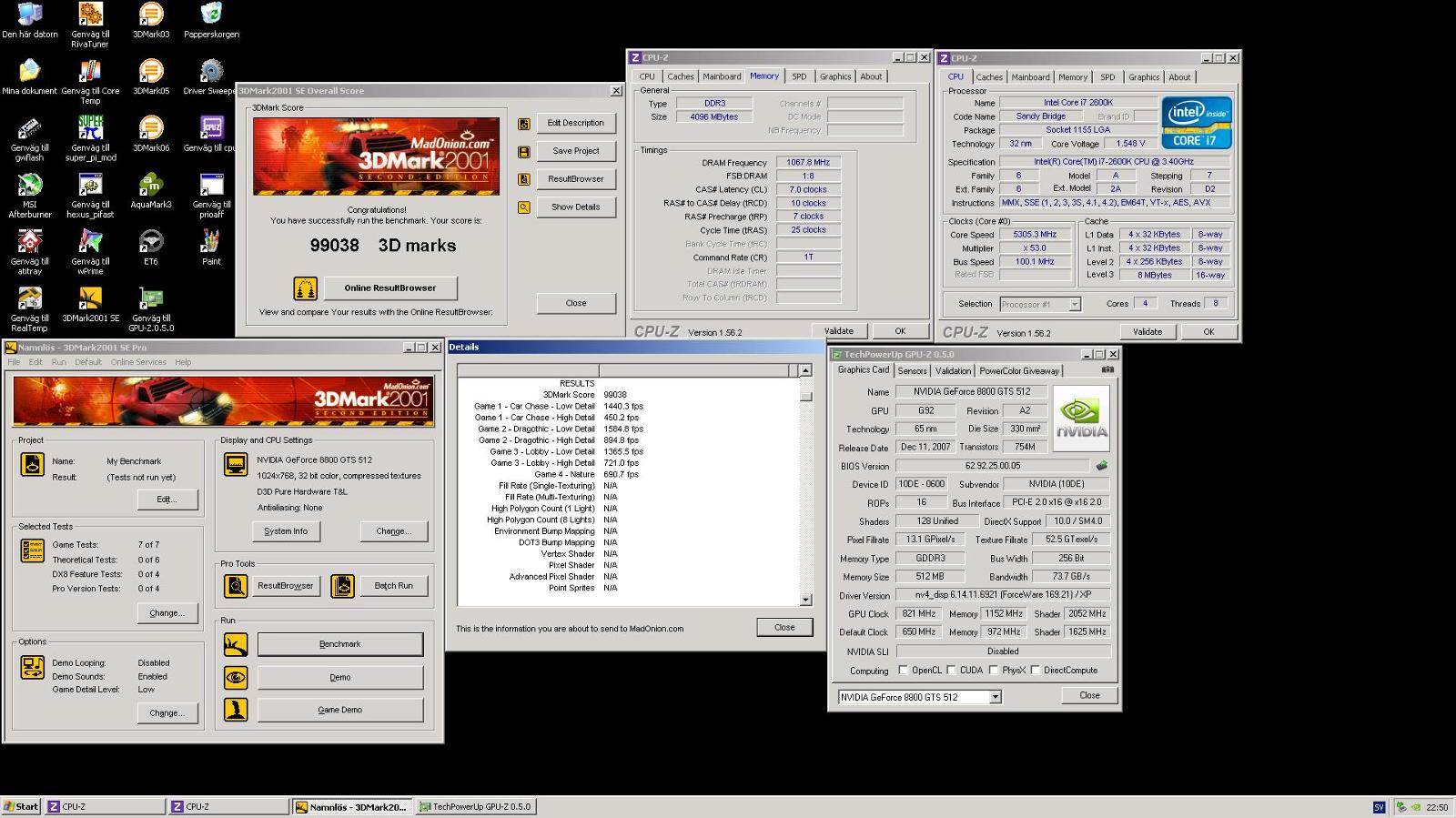Image resolution: width=1456 pixels, height=818 pixels.
Task: Open the Mainboard tab in CPU-Z CPU window
Action: click(1030, 77)
